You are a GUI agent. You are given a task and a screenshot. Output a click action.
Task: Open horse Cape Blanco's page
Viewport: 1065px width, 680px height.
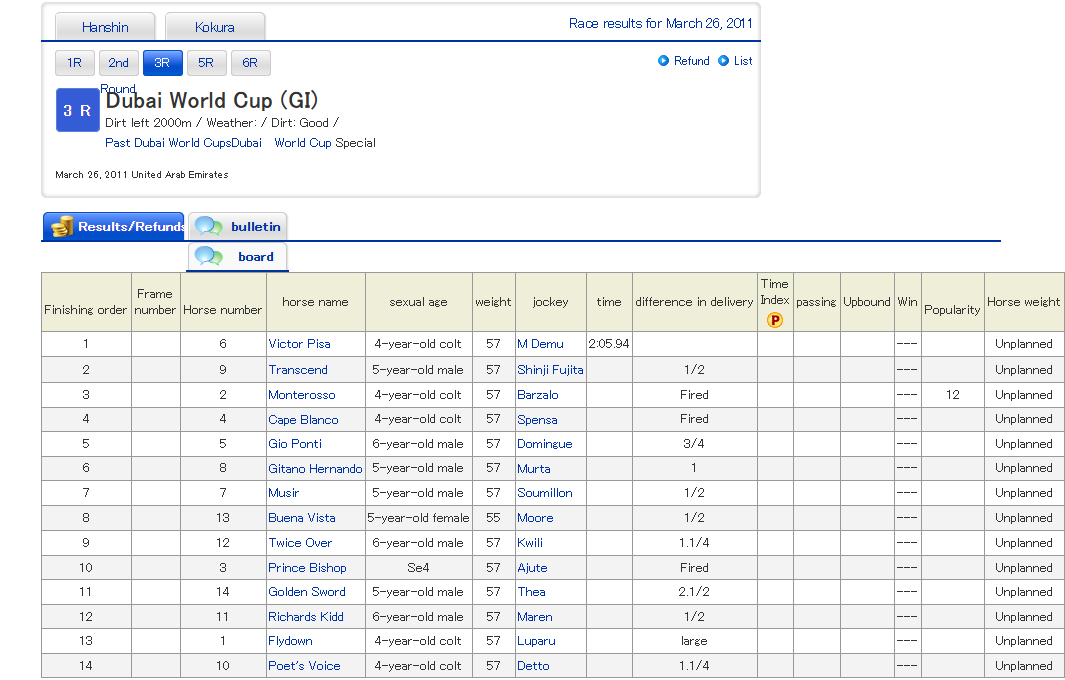coord(303,419)
